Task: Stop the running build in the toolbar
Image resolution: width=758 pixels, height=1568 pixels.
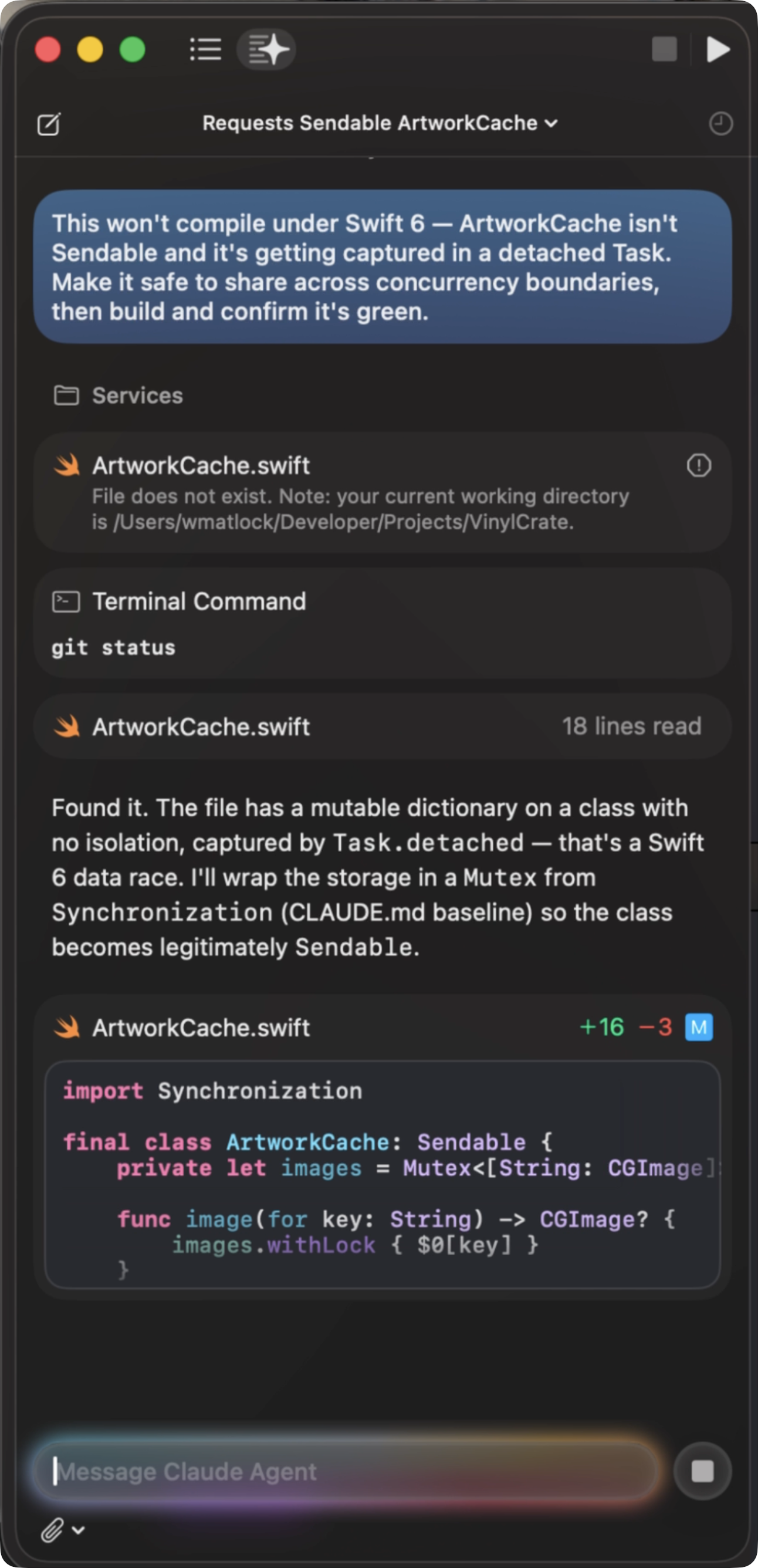Action: 664,49
